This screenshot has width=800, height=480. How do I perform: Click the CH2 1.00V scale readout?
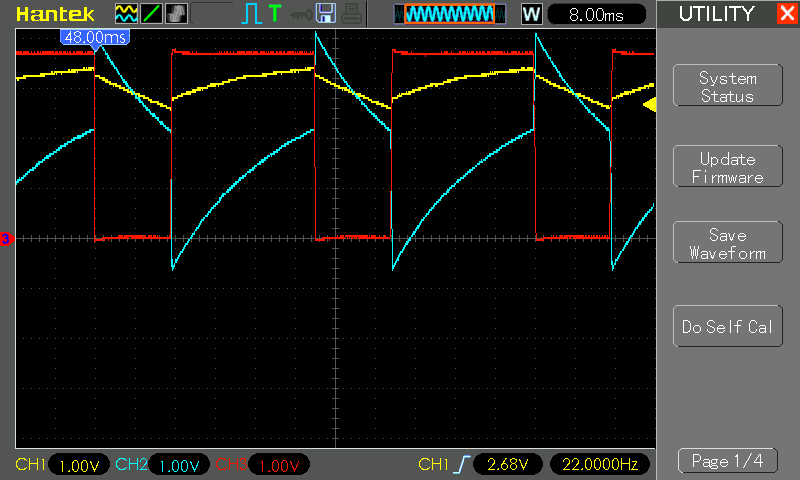[179, 465]
